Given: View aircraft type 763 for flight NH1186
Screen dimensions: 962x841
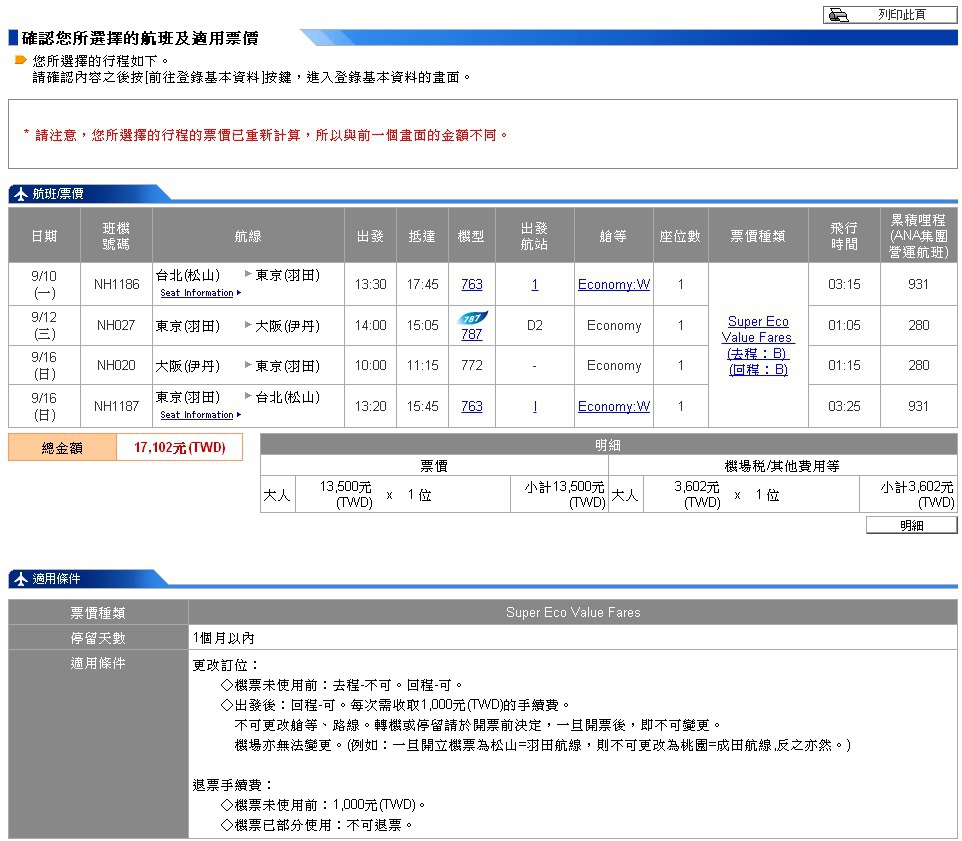Looking at the screenshot, I should pyautogui.click(x=471, y=285).
